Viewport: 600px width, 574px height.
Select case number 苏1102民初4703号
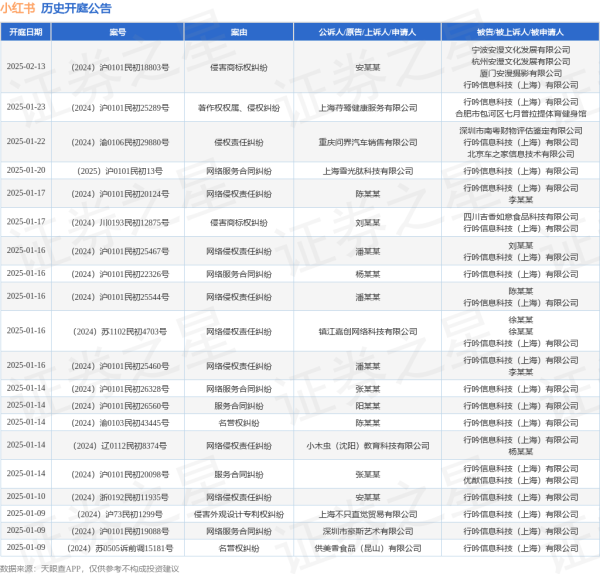(x=120, y=331)
